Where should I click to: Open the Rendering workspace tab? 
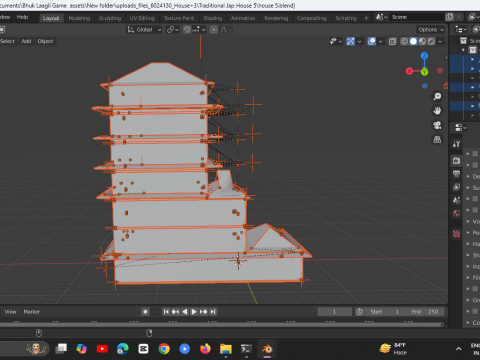coord(276,18)
